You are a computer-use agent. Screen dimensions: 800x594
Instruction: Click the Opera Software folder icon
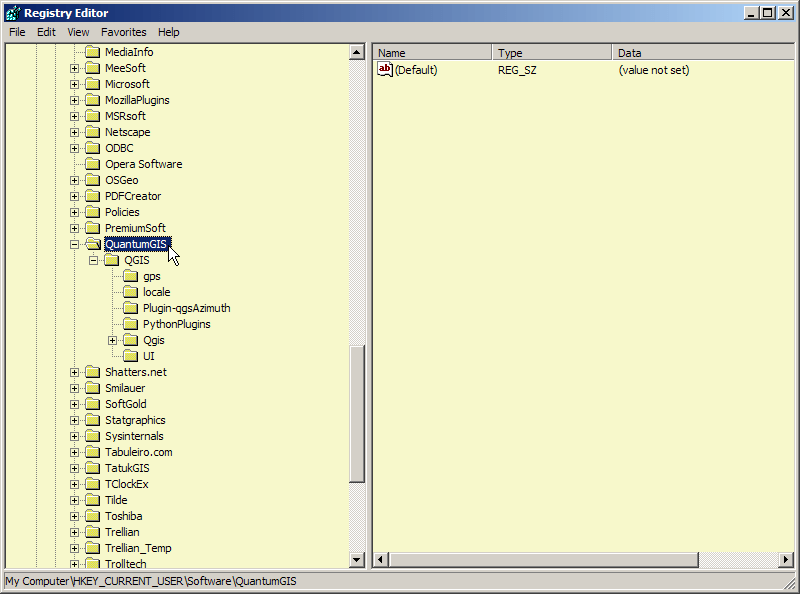pyautogui.click(x=92, y=164)
